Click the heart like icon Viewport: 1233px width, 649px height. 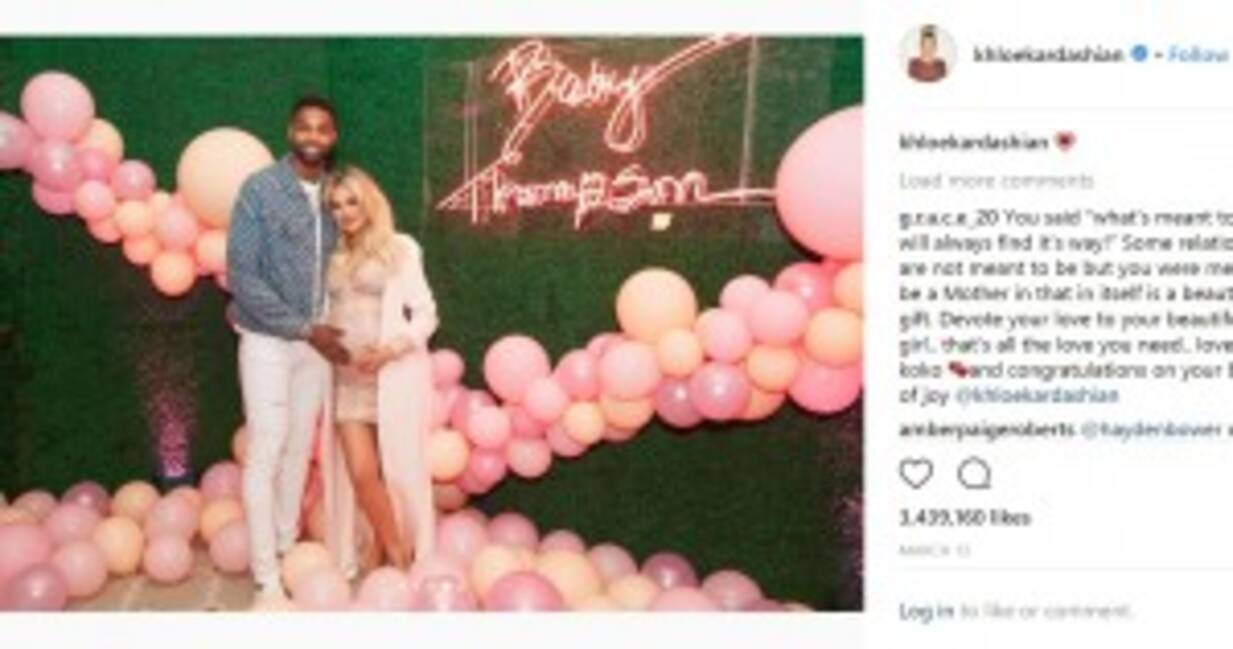pos(915,472)
